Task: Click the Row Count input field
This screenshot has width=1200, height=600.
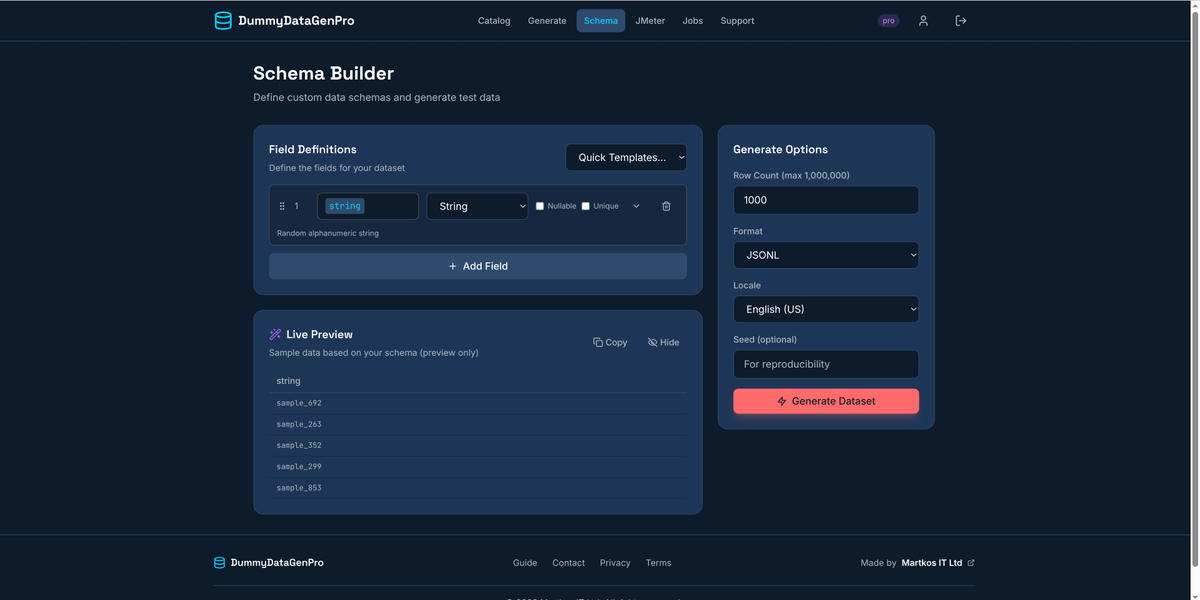Action: (x=826, y=200)
